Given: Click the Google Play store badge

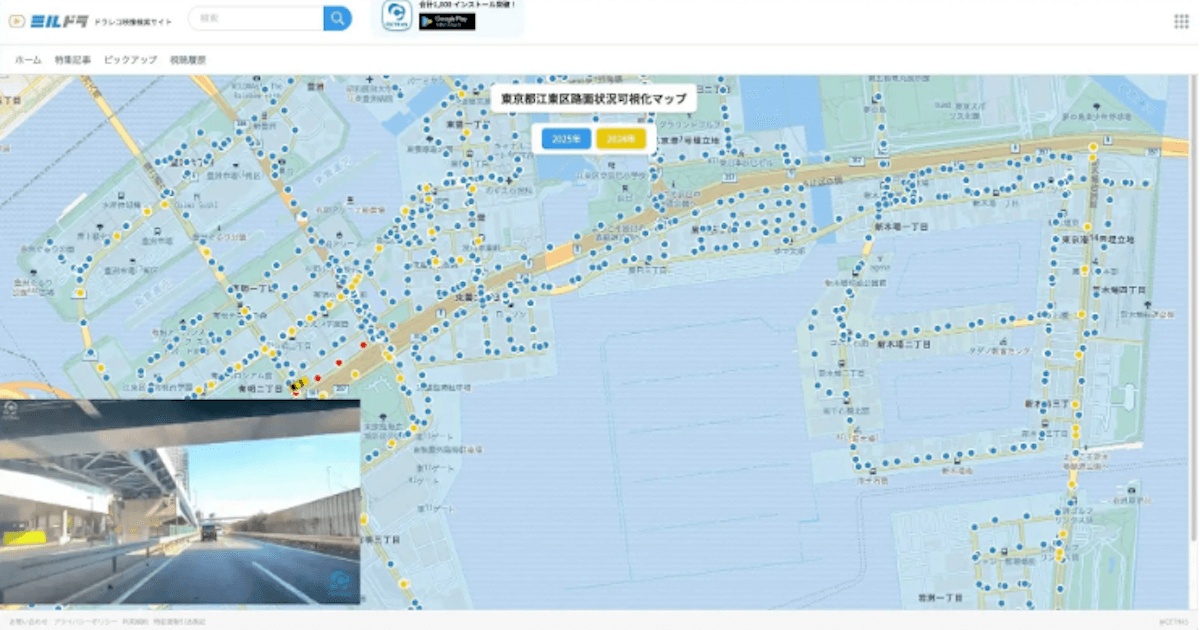Looking at the screenshot, I should [x=447, y=21].
